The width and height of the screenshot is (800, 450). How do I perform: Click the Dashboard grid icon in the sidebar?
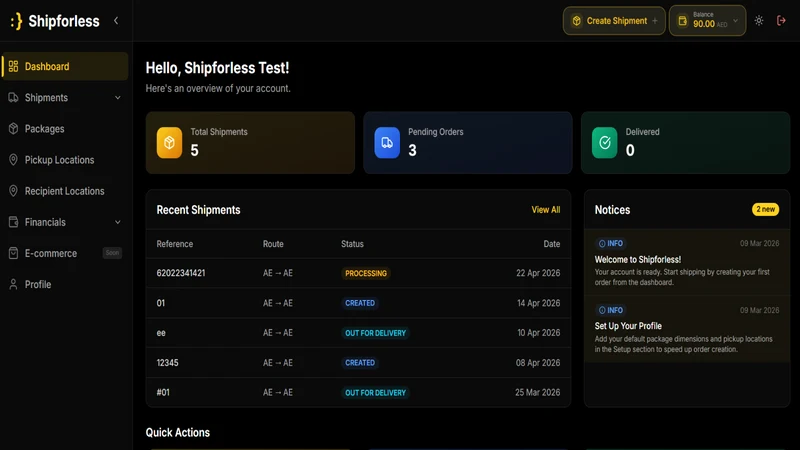pos(13,66)
